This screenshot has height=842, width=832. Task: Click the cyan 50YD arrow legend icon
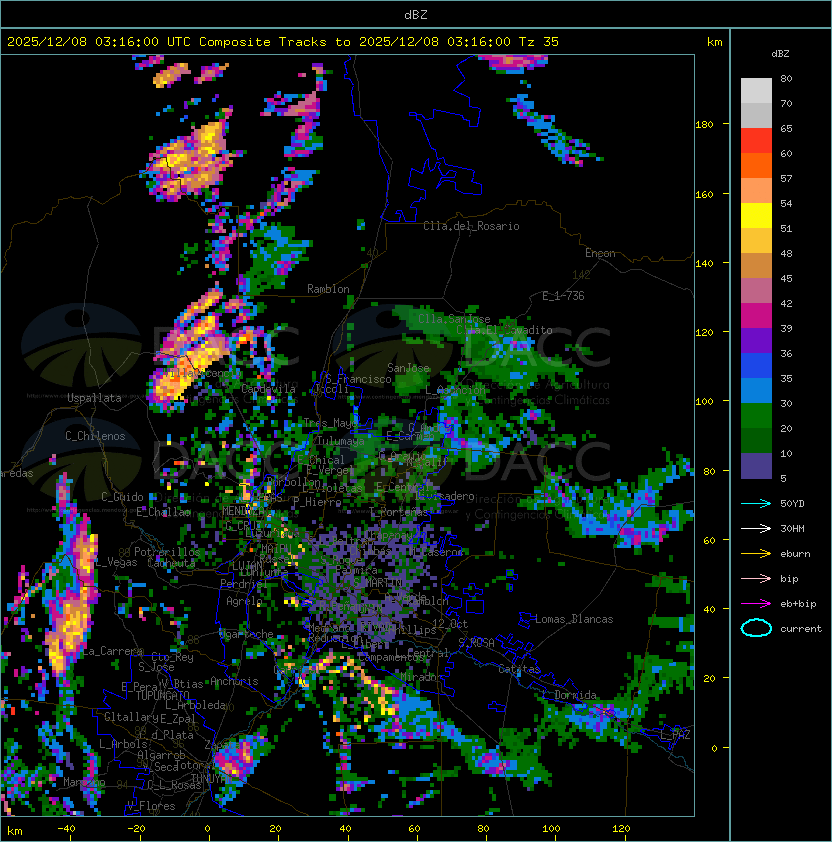tap(756, 503)
